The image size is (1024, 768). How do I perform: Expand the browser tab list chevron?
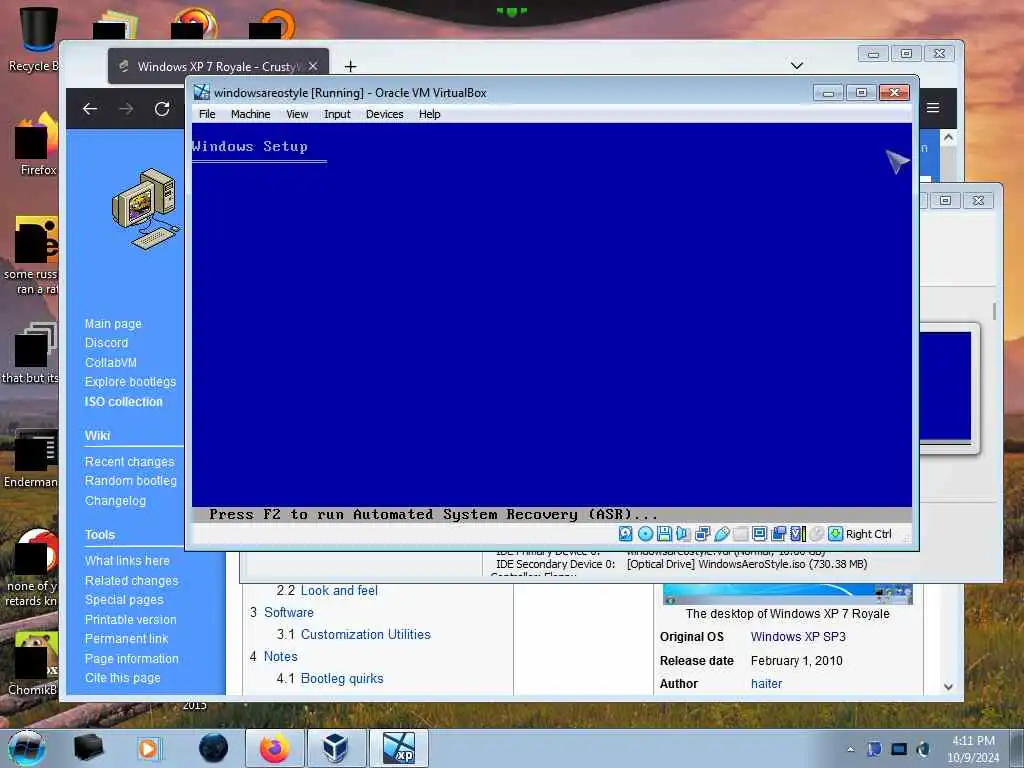(797, 65)
